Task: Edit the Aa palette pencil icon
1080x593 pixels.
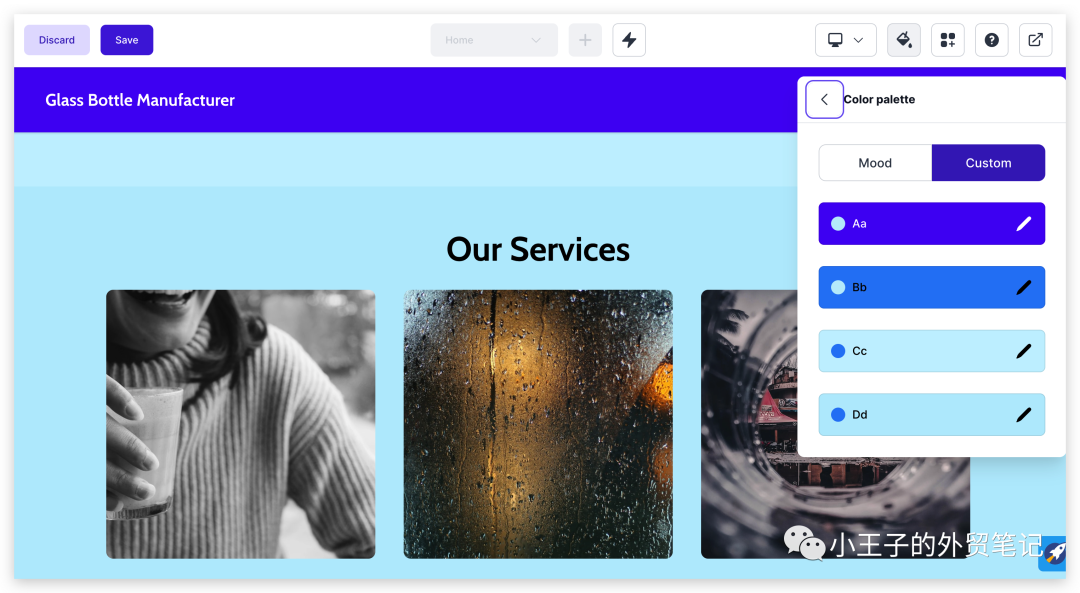Action: pos(1024,223)
